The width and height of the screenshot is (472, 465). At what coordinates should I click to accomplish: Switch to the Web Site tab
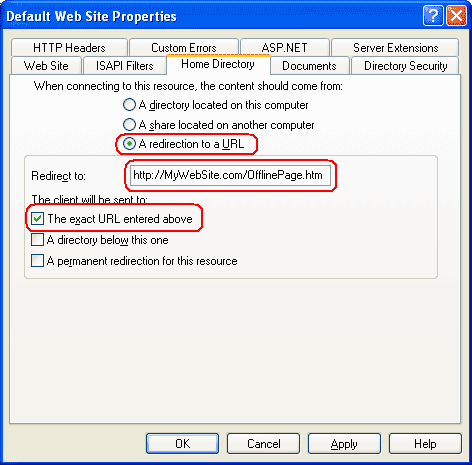46,66
